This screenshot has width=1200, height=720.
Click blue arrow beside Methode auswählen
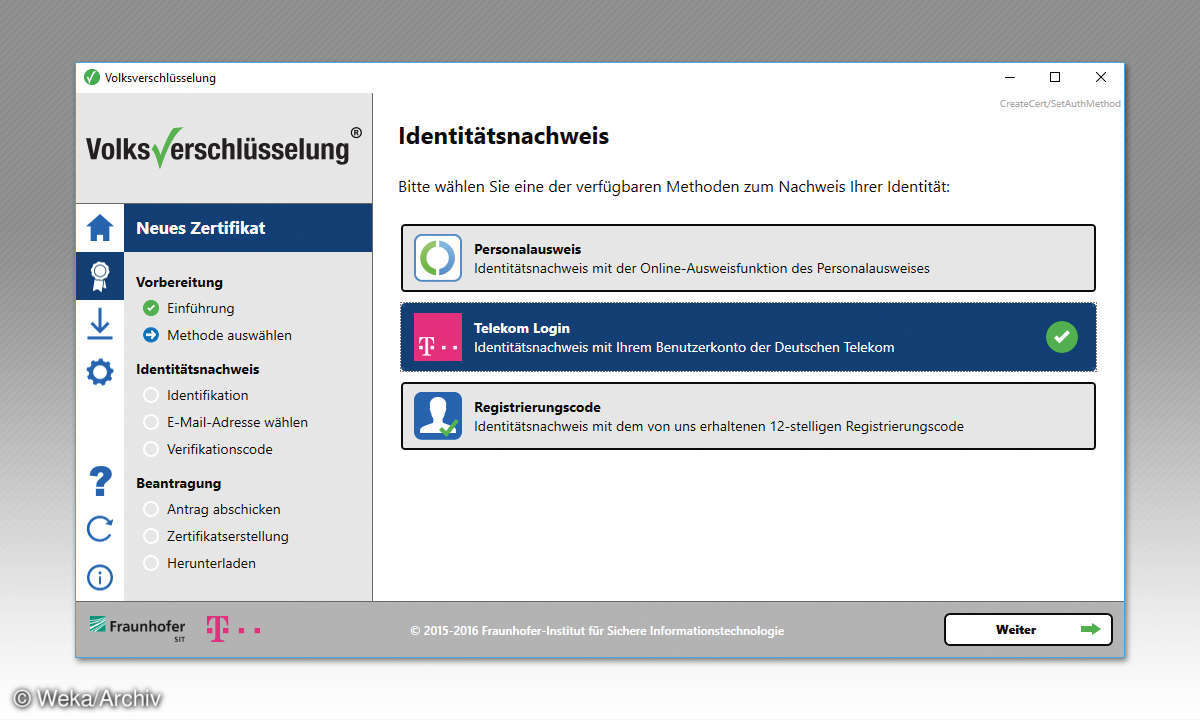click(x=151, y=335)
